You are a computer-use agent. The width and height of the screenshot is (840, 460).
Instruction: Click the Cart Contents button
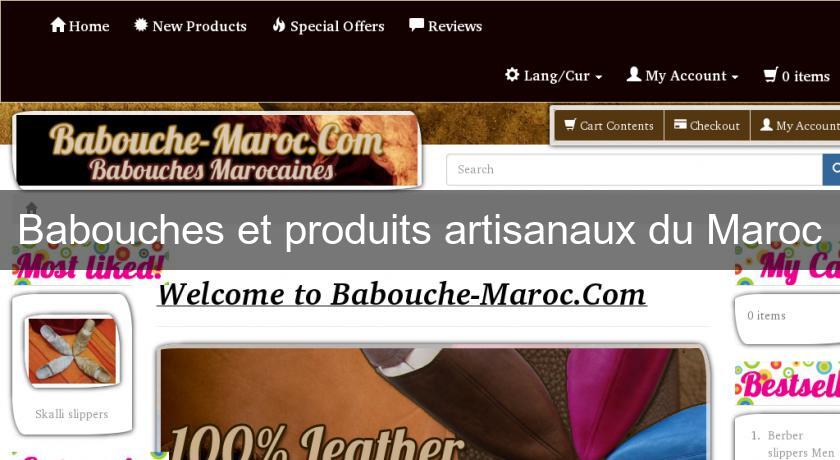[609, 125]
